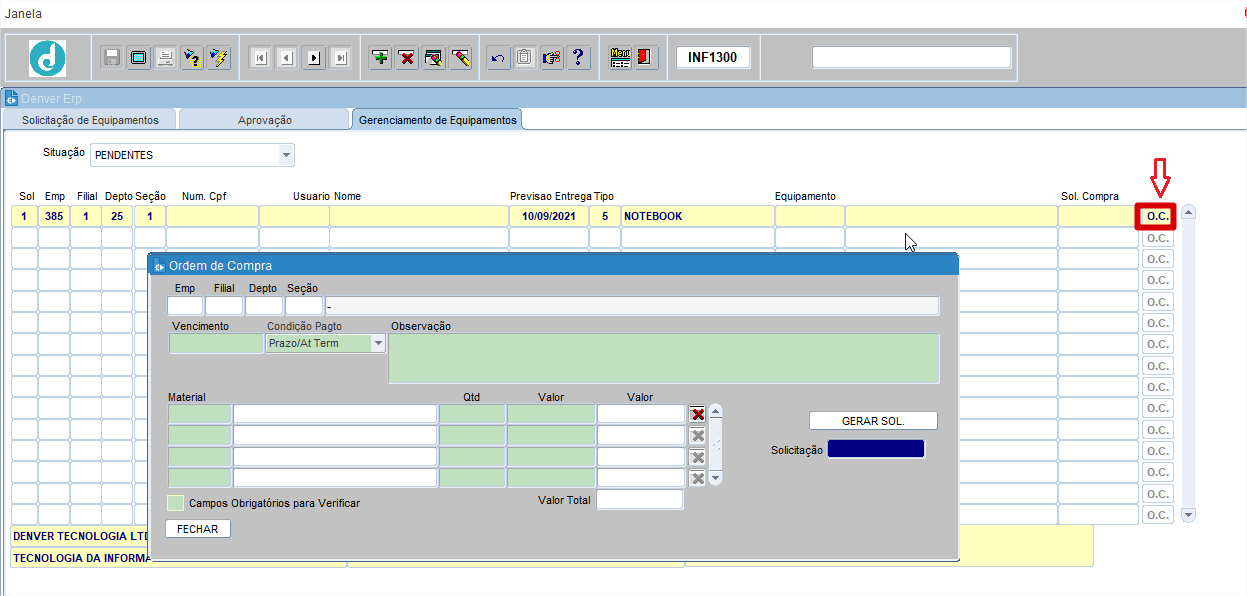1247x596 pixels.
Task: Click the dark blue Solicitação field
Action: pos(877,449)
